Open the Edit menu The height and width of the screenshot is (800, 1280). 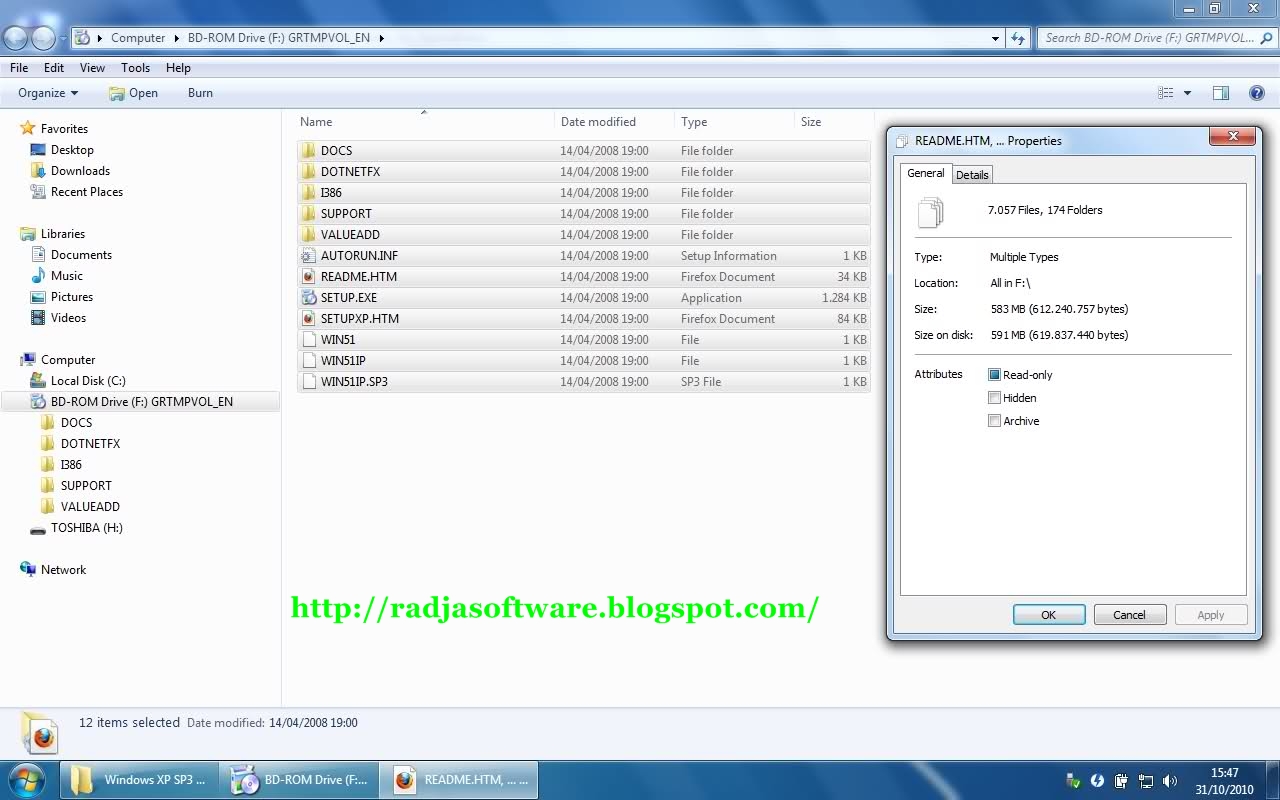[x=54, y=68]
